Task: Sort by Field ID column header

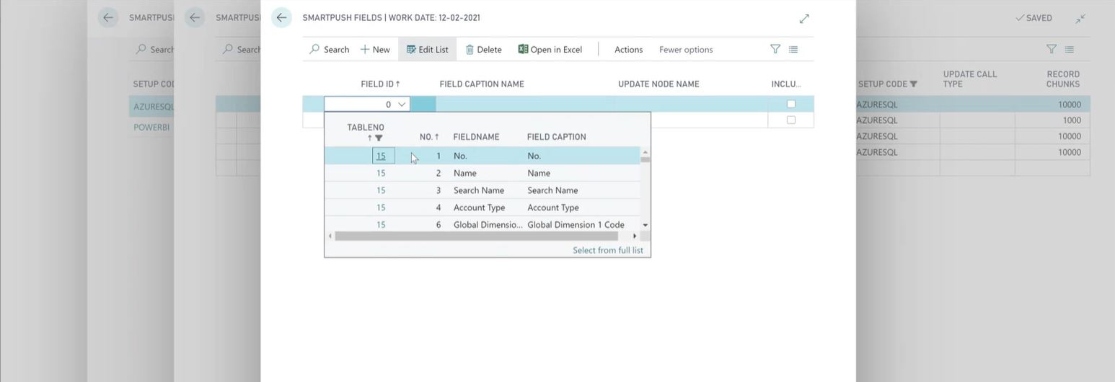Action: pyautogui.click(x=380, y=84)
